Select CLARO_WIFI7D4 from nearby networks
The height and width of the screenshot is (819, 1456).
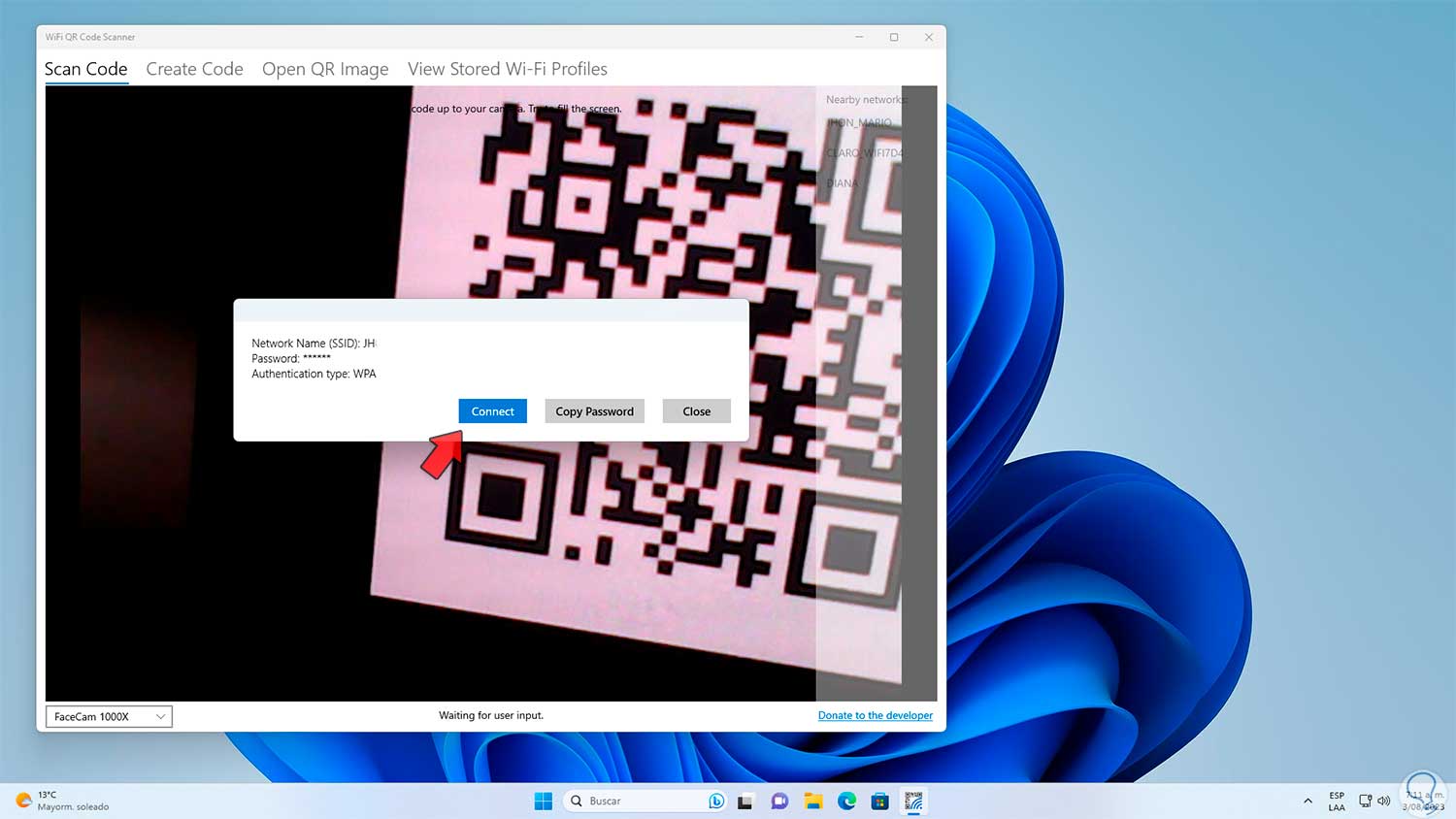click(865, 153)
